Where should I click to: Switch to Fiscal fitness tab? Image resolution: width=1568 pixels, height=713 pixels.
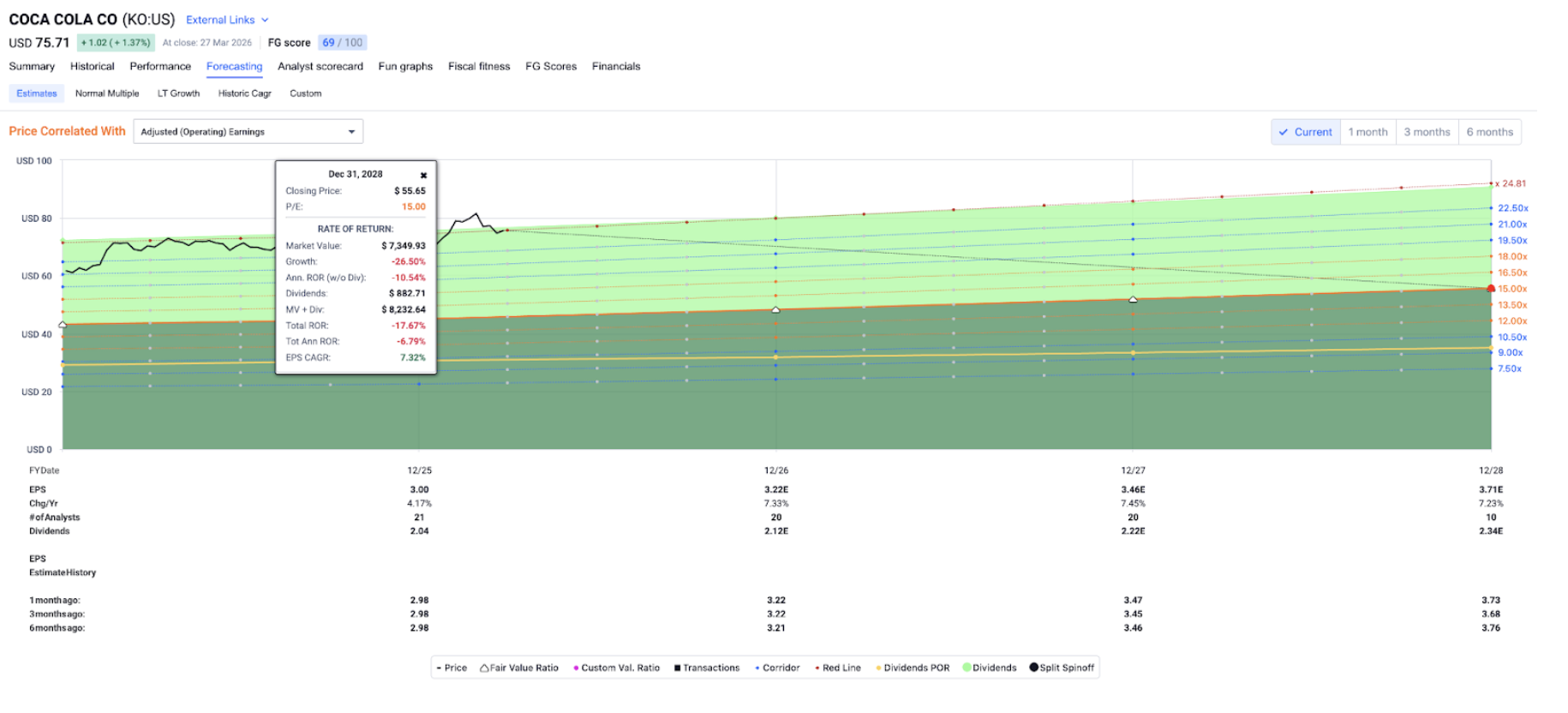(479, 66)
